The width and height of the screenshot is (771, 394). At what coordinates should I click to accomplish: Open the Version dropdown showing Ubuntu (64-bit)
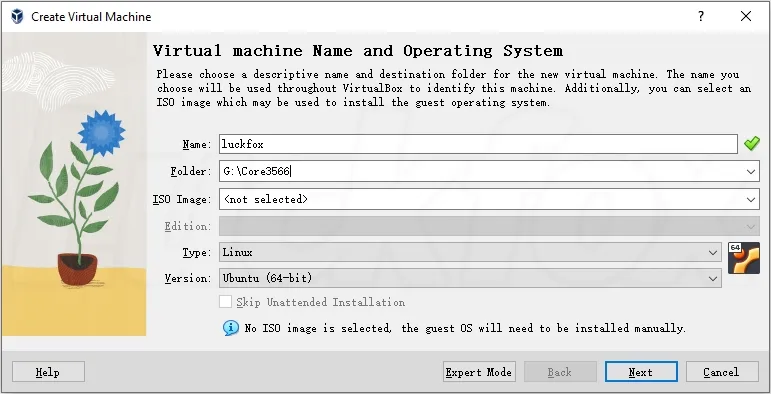(470, 278)
